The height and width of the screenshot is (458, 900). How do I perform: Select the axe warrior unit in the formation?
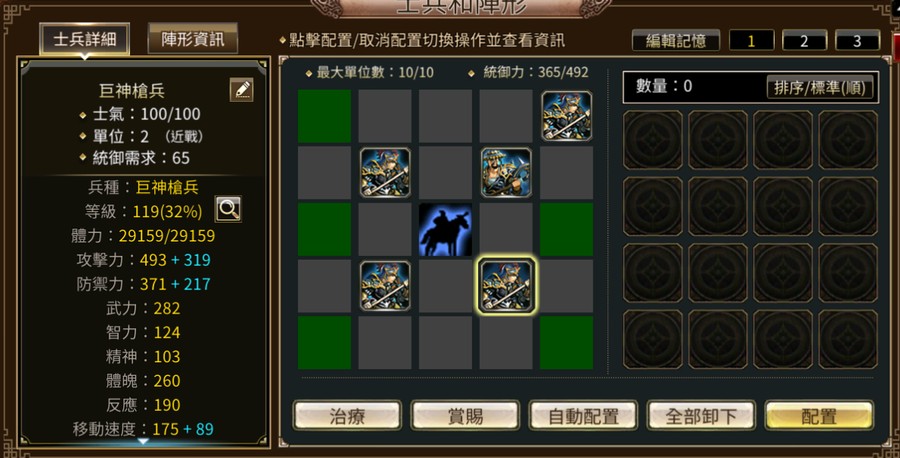506,172
